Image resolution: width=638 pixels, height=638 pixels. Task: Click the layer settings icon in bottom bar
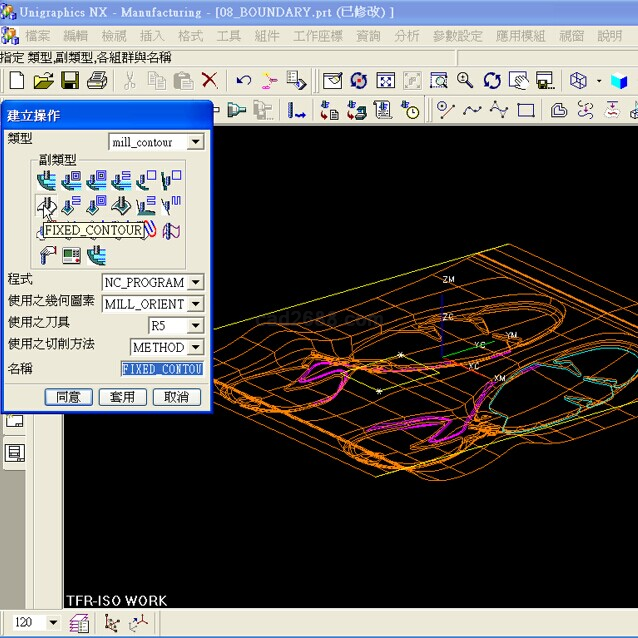[80, 623]
